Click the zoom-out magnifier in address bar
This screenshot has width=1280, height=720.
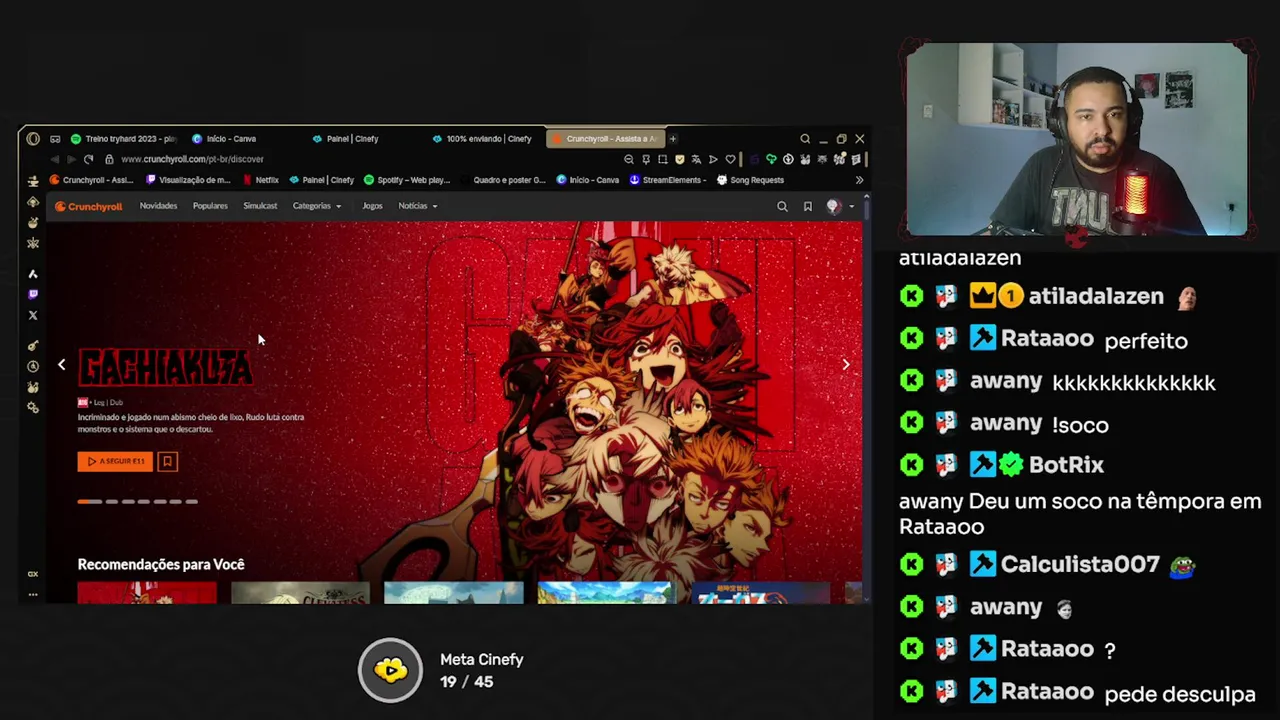(629, 159)
